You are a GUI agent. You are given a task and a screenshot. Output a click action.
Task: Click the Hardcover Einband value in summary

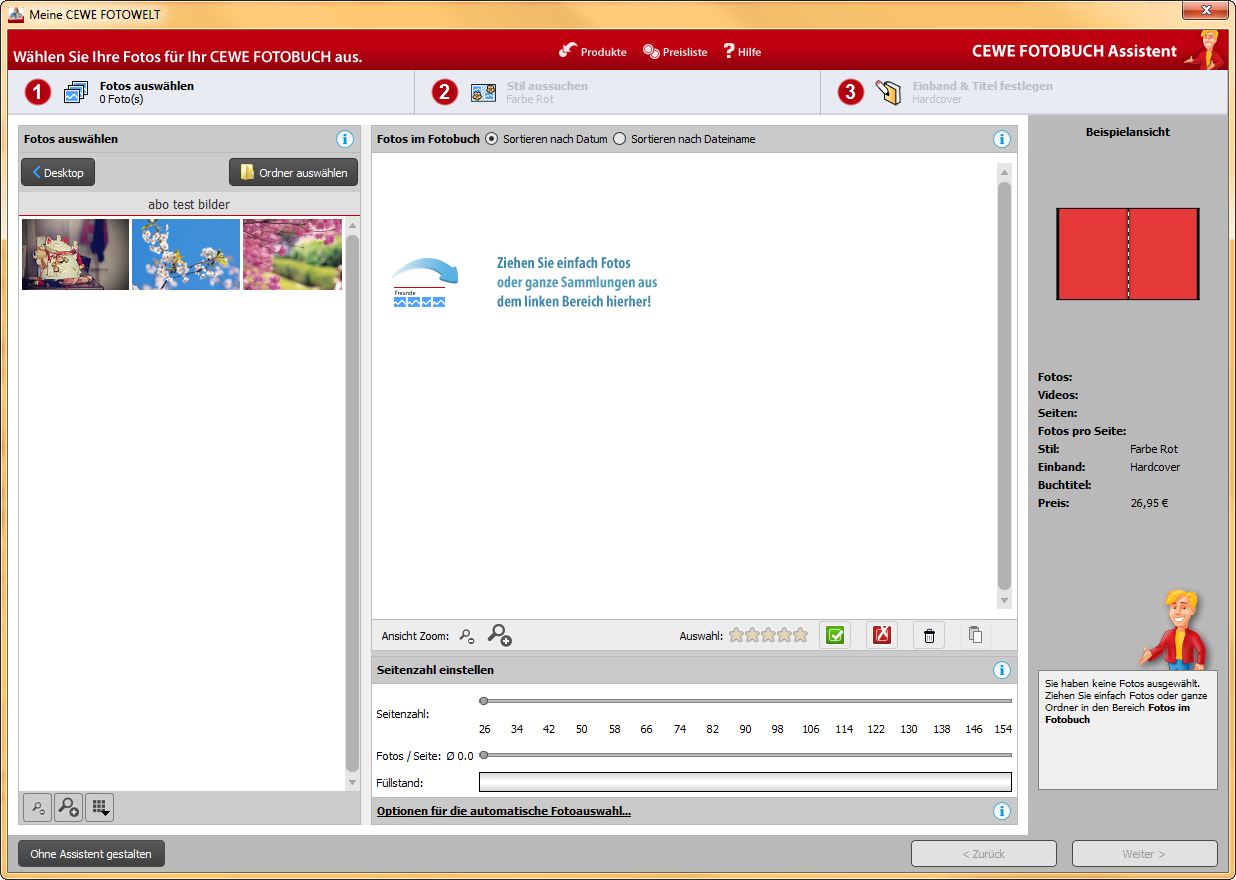pyautogui.click(x=1155, y=467)
